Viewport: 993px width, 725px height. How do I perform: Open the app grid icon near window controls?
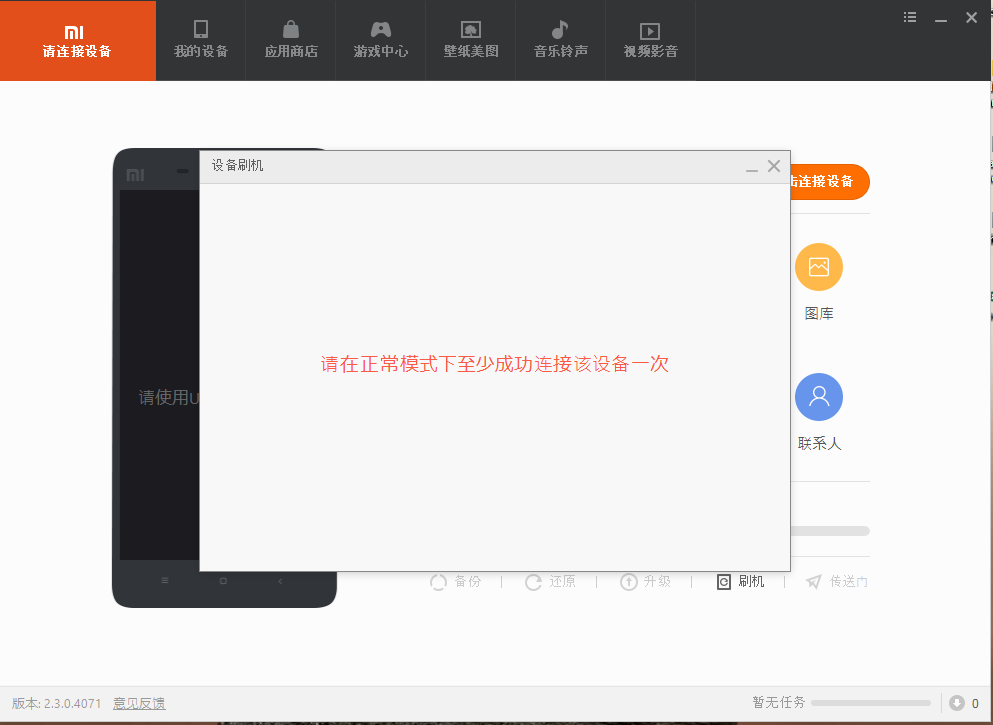coord(909,17)
